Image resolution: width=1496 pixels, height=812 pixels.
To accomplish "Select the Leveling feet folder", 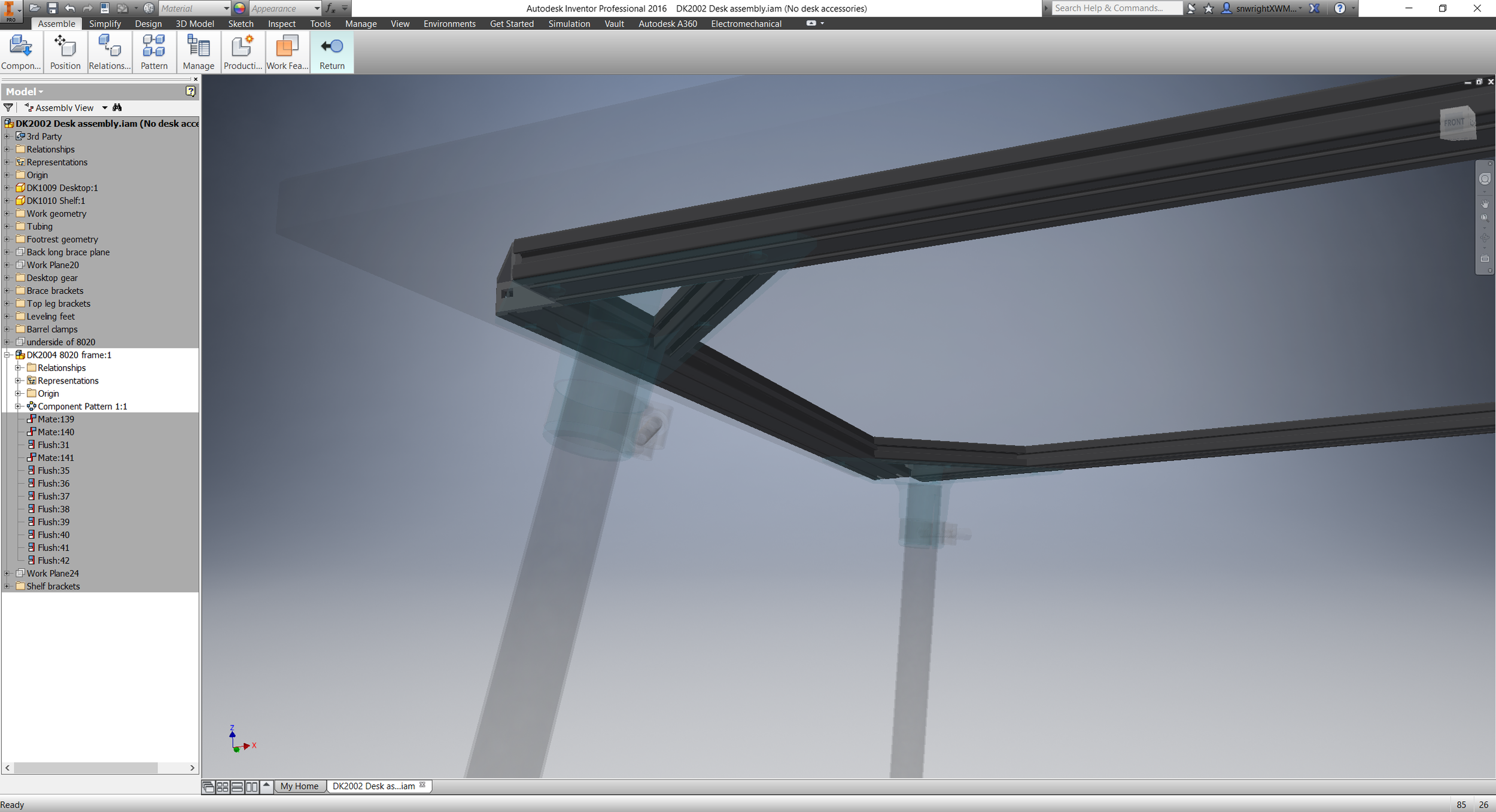I will click(x=50, y=317).
